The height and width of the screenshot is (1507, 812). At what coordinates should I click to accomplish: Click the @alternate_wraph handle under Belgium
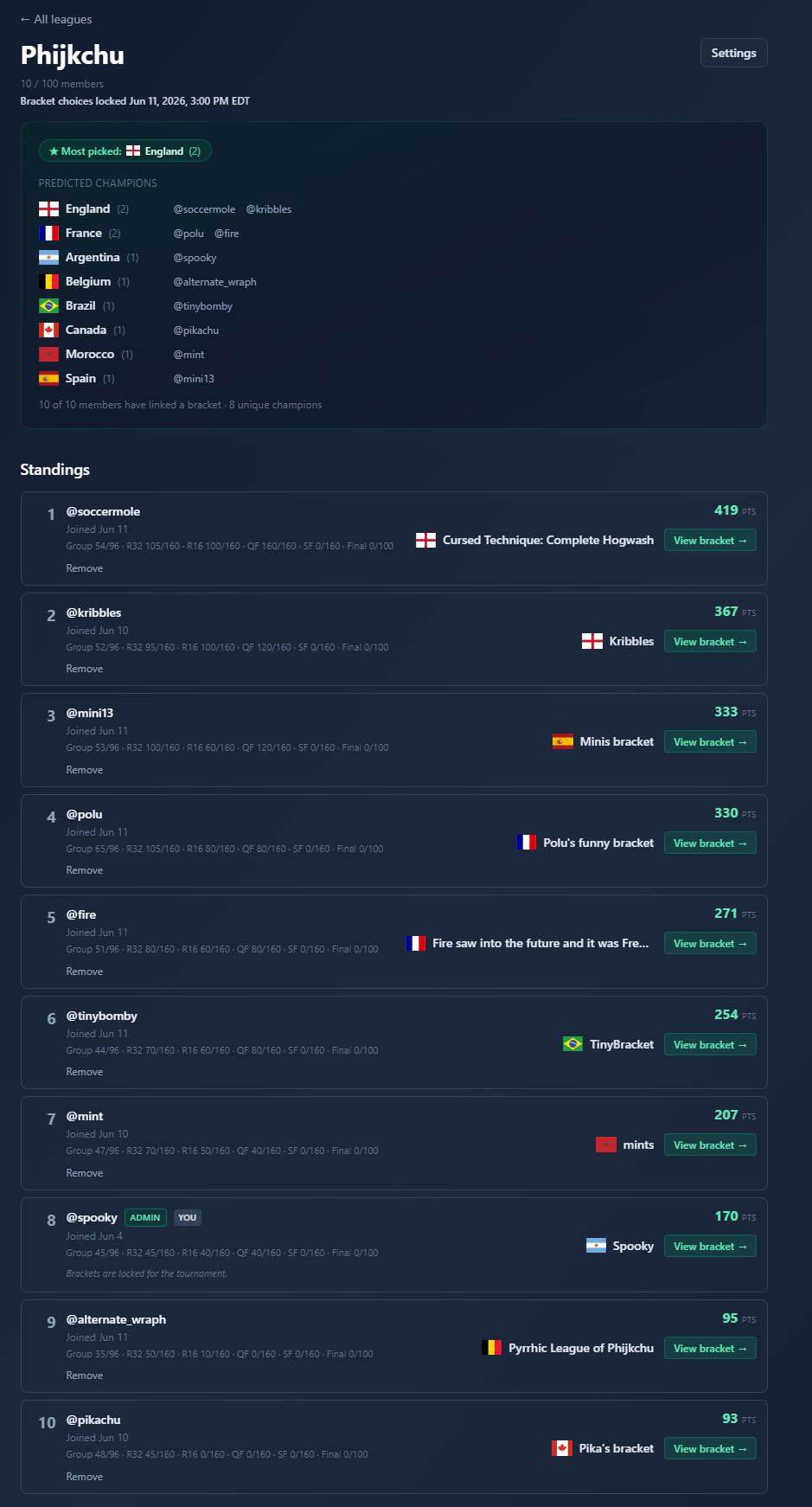(x=214, y=282)
